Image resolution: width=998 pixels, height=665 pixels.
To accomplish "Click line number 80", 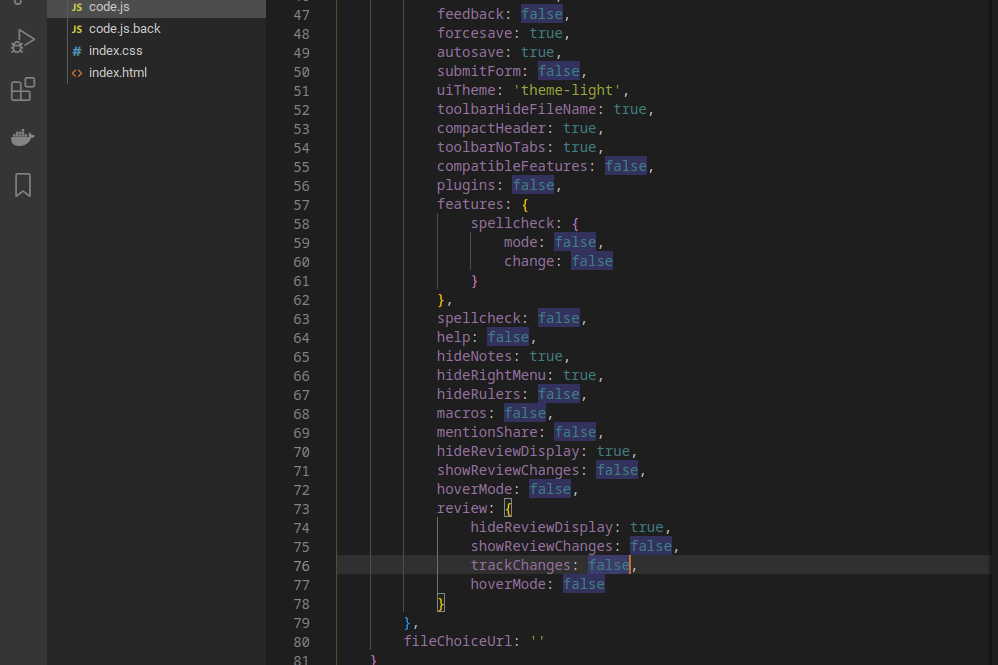I will pos(301,641).
